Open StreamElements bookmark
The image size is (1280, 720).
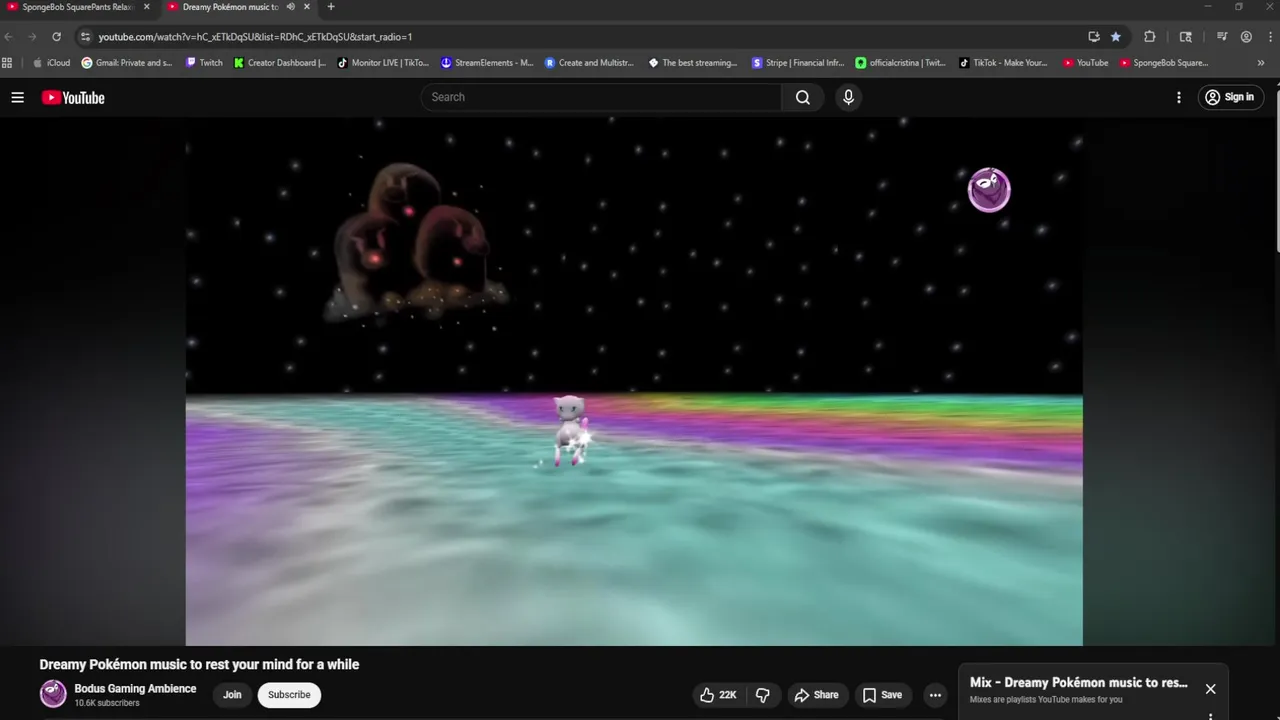(487, 63)
